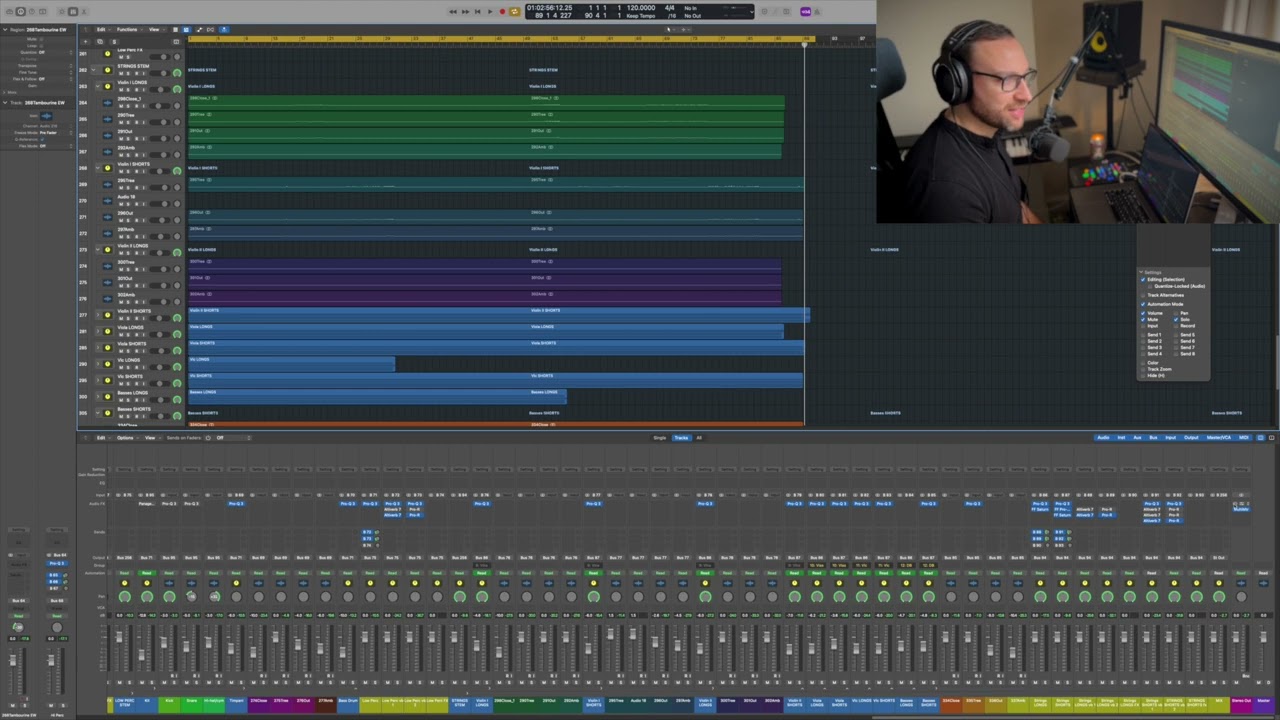Click the scissors Editors button in control bar
This screenshot has width=1280, height=720.
[x=84, y=12]
